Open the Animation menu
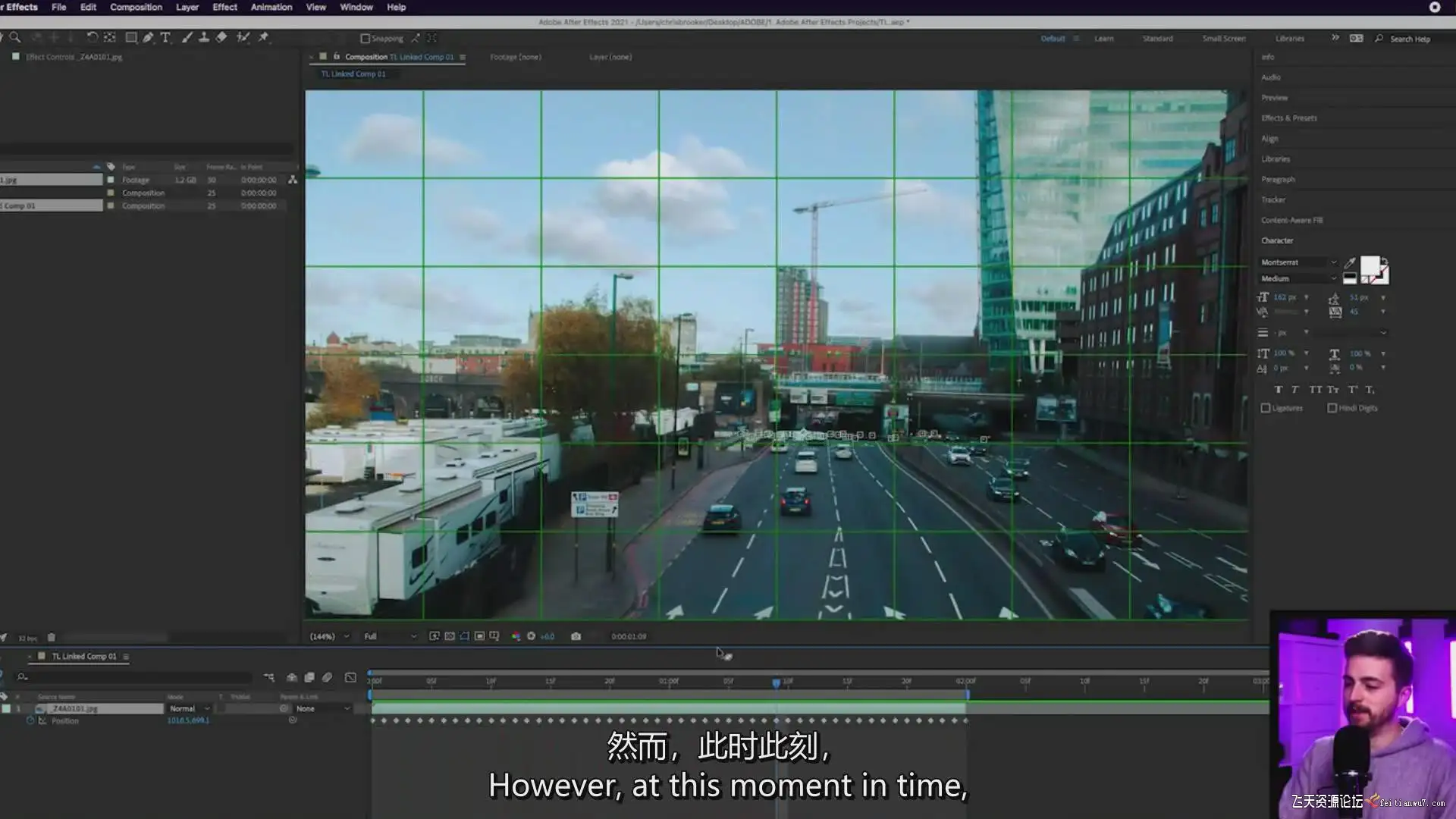 [x=271, y=7]
